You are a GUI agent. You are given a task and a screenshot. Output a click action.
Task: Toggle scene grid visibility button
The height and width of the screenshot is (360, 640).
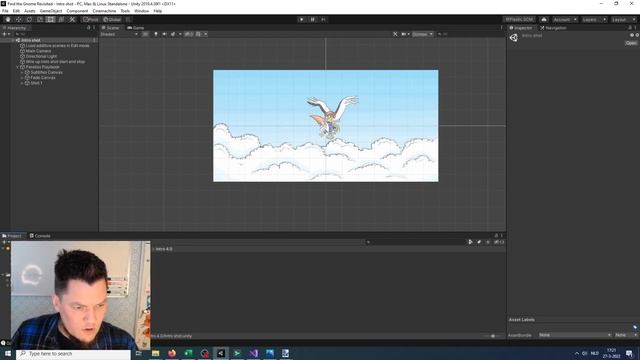198,34
